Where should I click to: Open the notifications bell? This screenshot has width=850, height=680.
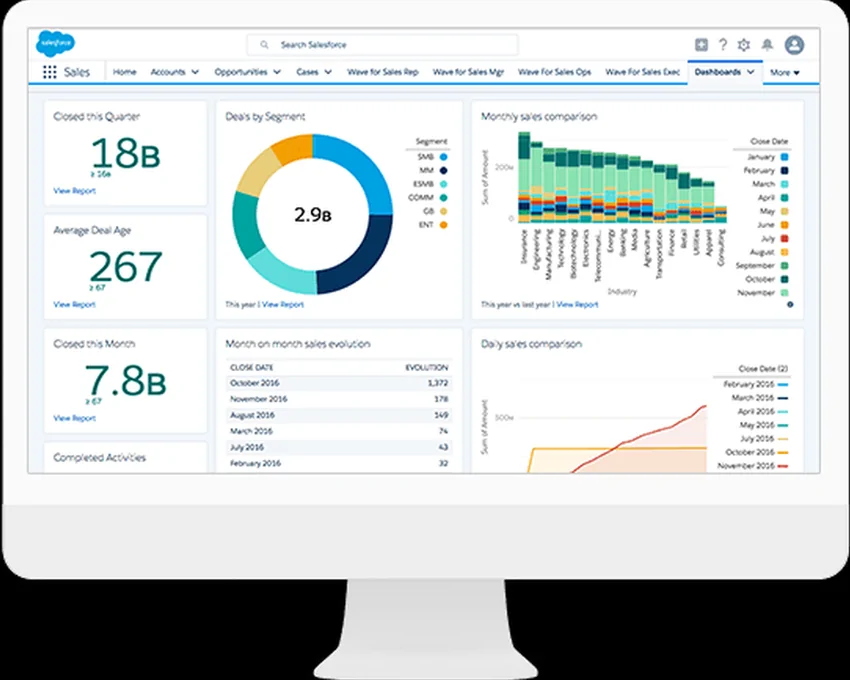click(x=767, y=45)
